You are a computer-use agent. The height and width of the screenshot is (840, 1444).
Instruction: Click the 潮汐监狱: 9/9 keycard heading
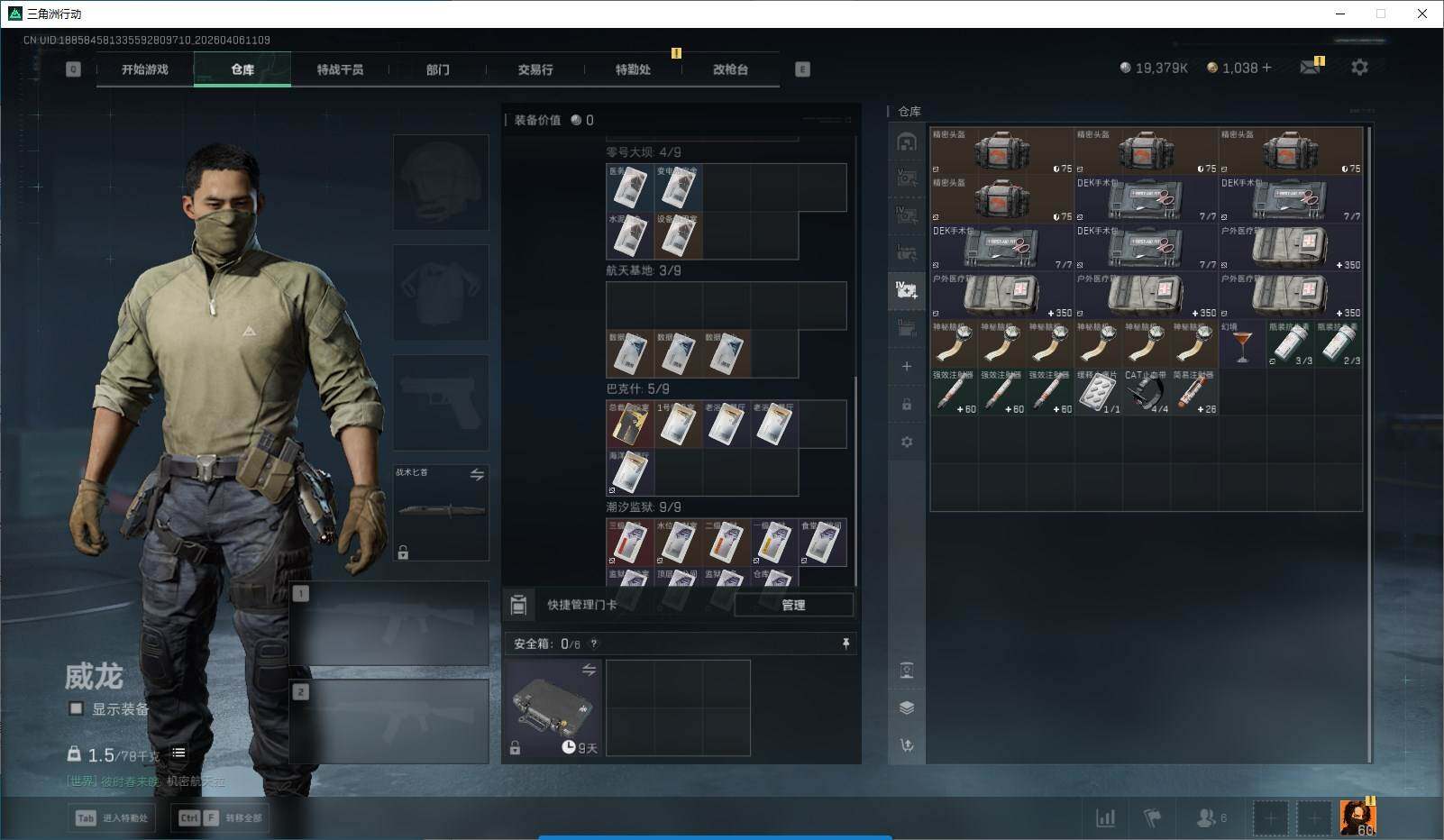644,507
